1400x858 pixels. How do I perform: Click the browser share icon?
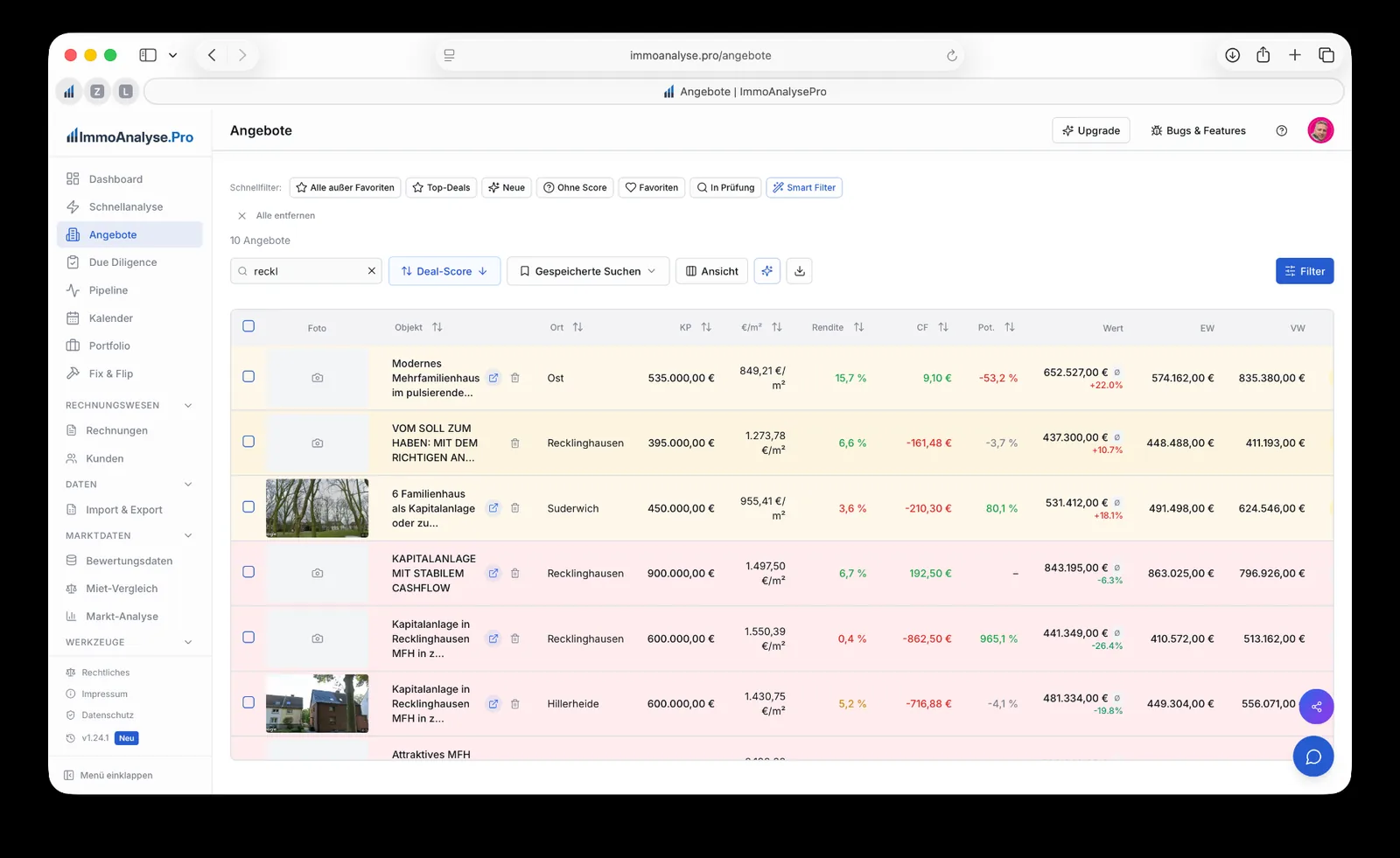[1263, 55]
